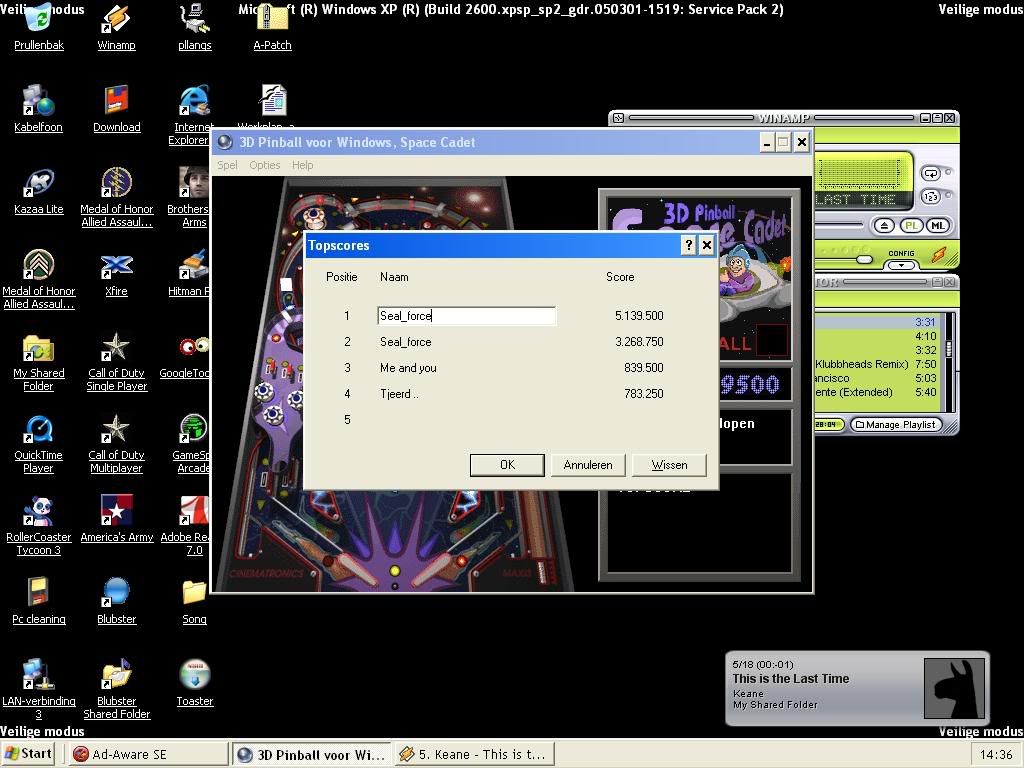Confirm Topscores with the OK button

tap(507, 465)
